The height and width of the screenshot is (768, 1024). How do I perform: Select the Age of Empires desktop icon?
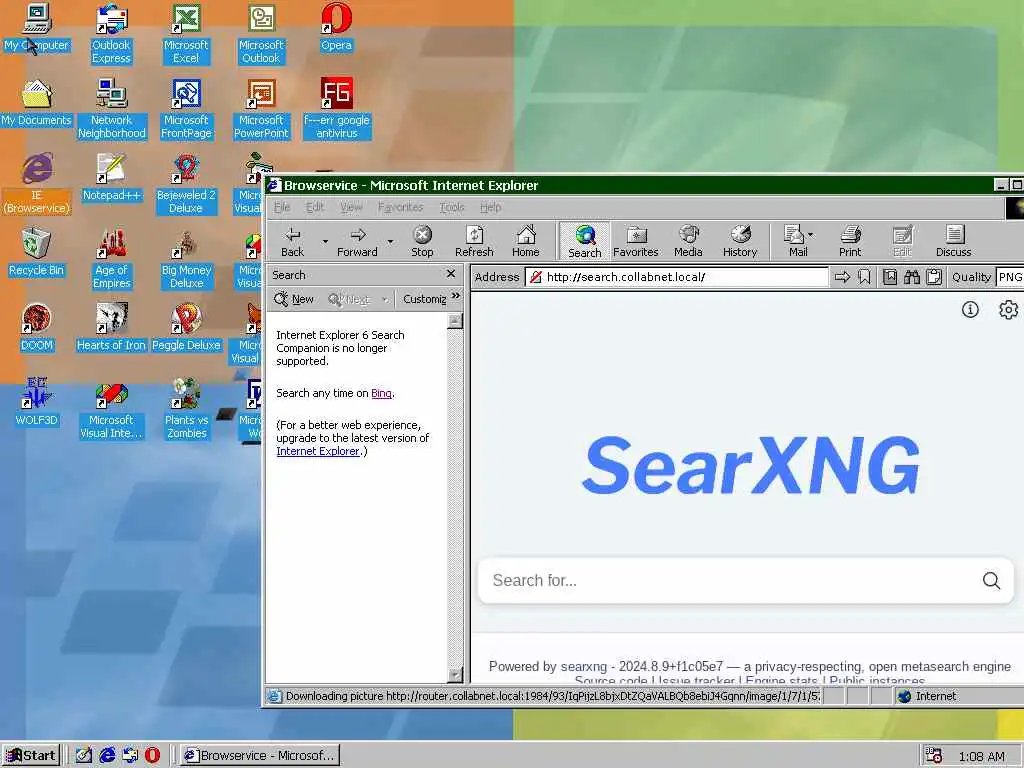[111, 259]
